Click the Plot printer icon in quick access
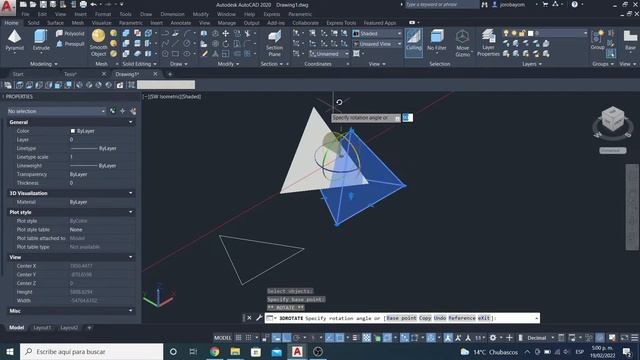This screenshot has height=360, width=640. 83,4
